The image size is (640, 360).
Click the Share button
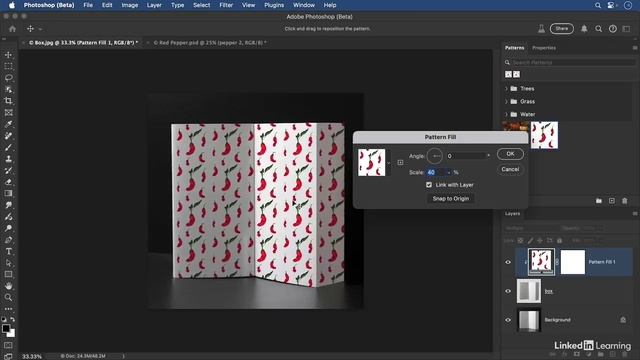coord(562,29)
